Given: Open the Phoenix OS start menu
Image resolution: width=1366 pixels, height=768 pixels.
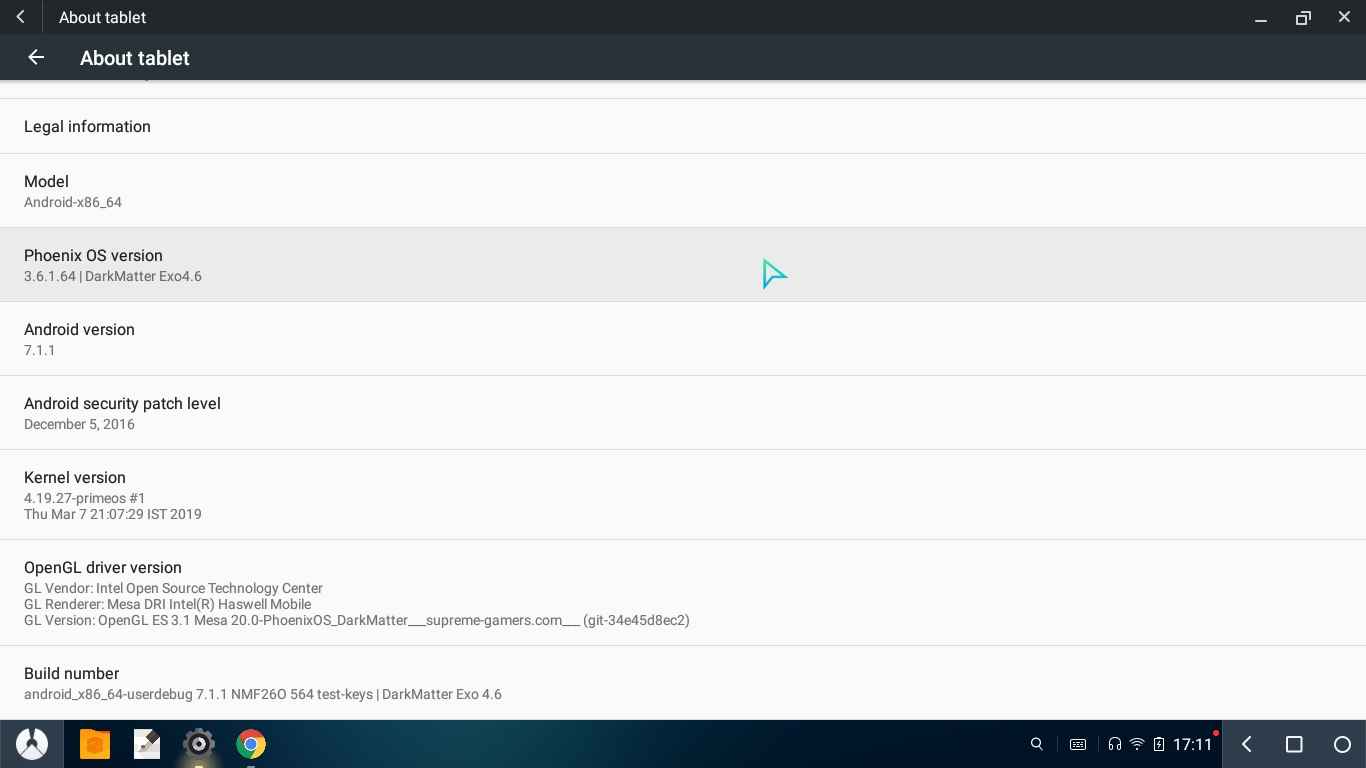Looking at the screenshot, I should tap(32, 744).
